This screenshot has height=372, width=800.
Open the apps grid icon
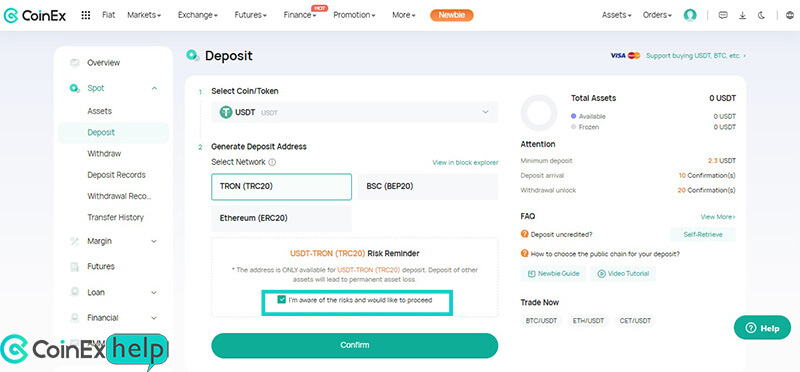tap(86, 15)
